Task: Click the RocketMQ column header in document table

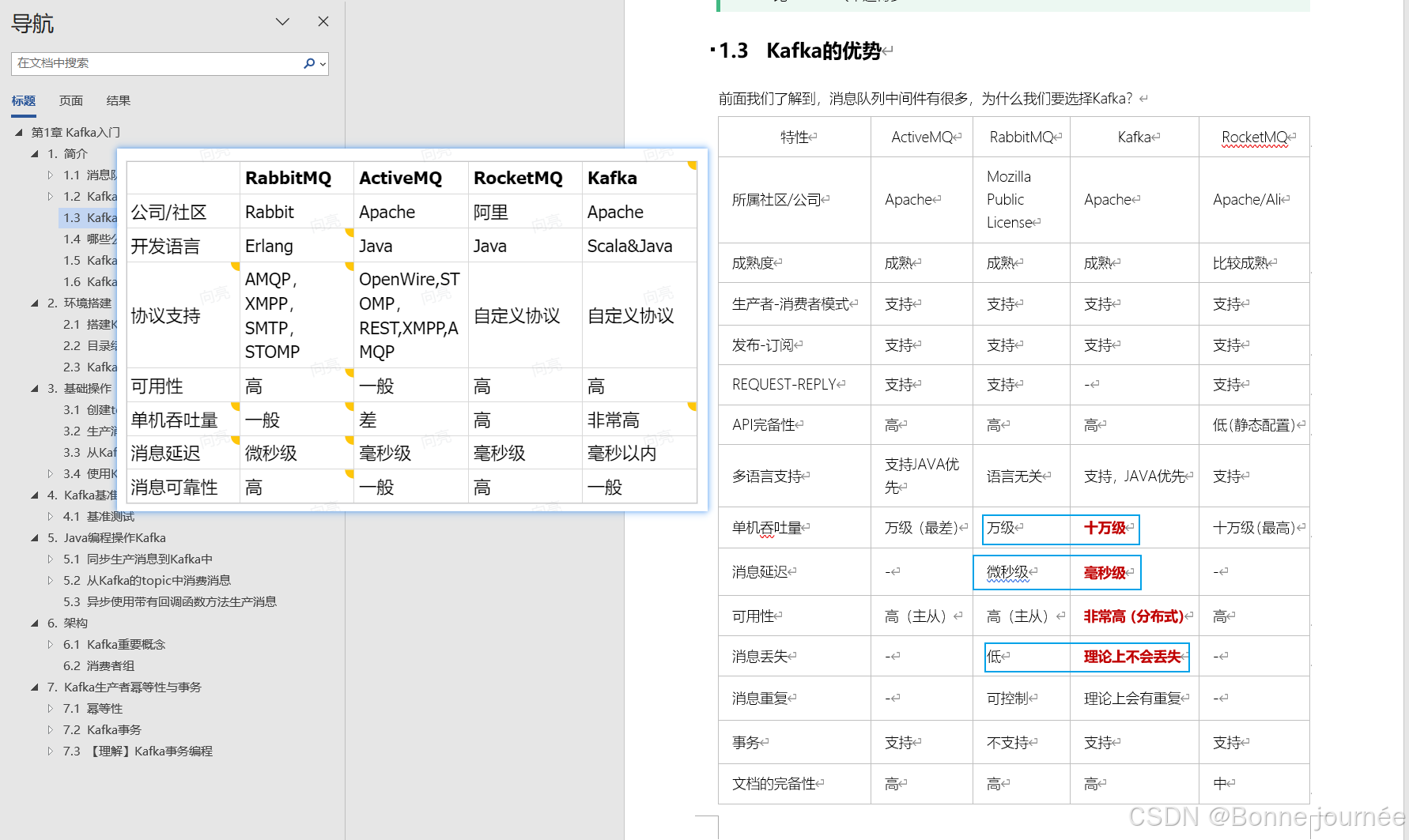Action: pos(1254,137)
